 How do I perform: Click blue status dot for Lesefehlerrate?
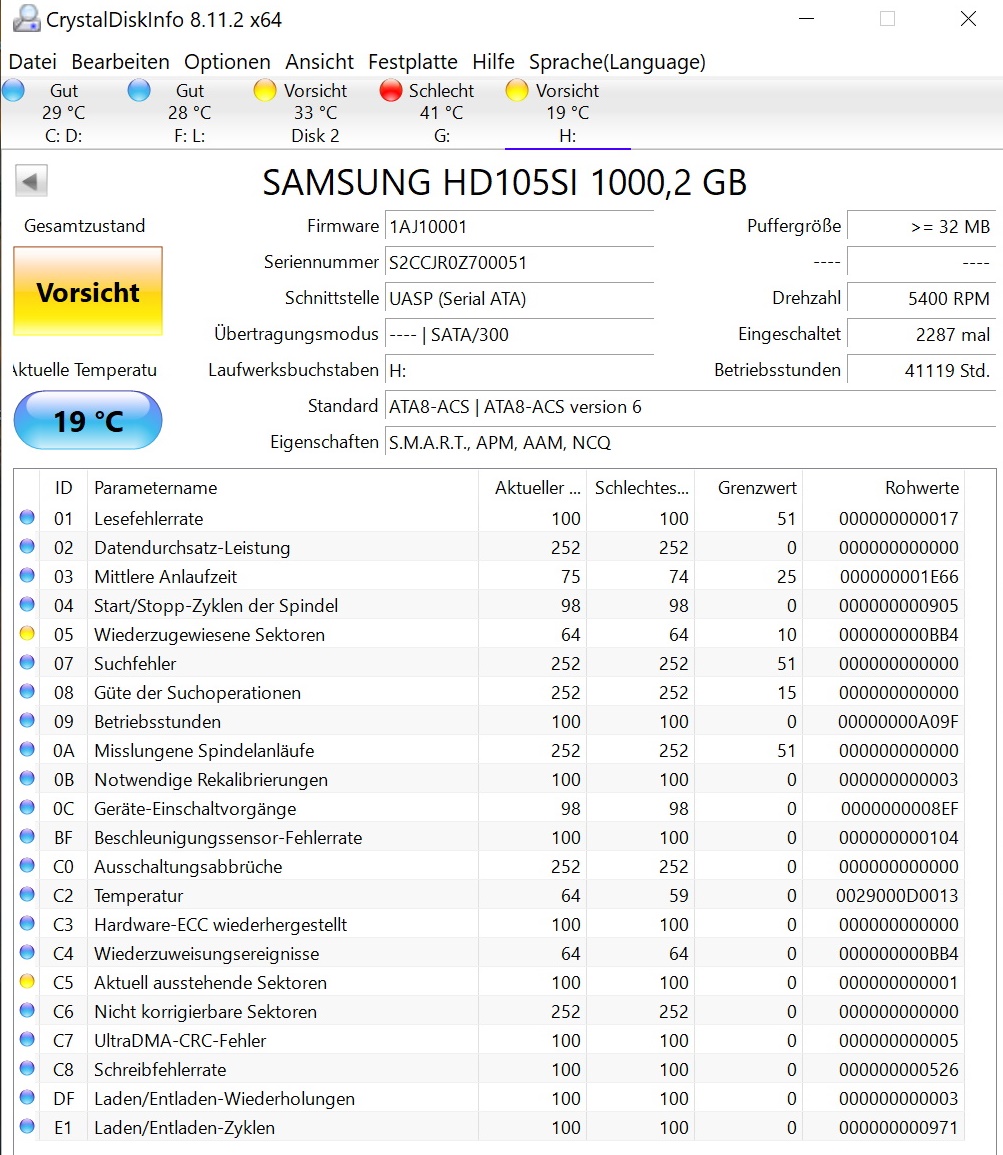pos(27,517)
